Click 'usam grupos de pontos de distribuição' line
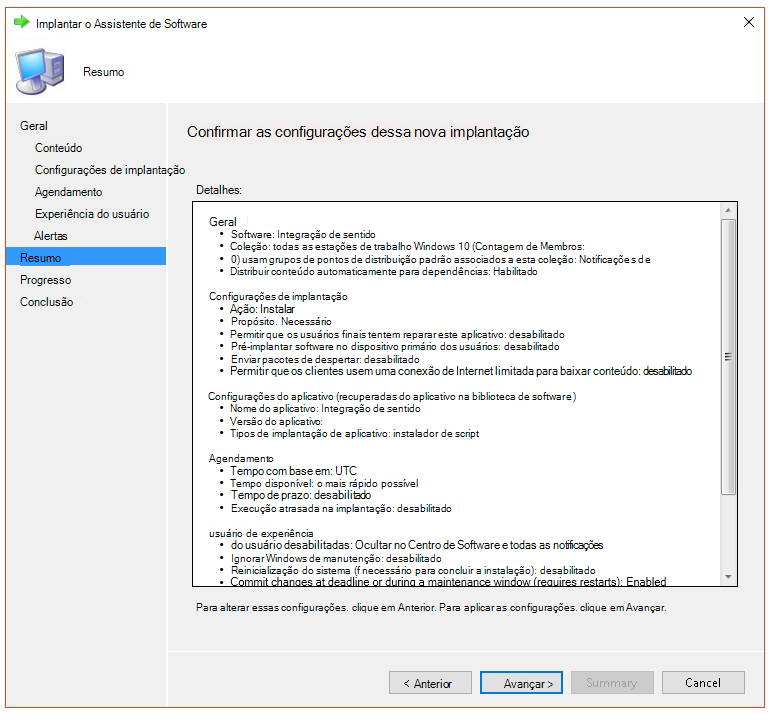Screen dimensions: 781x722 click(440, 259)
